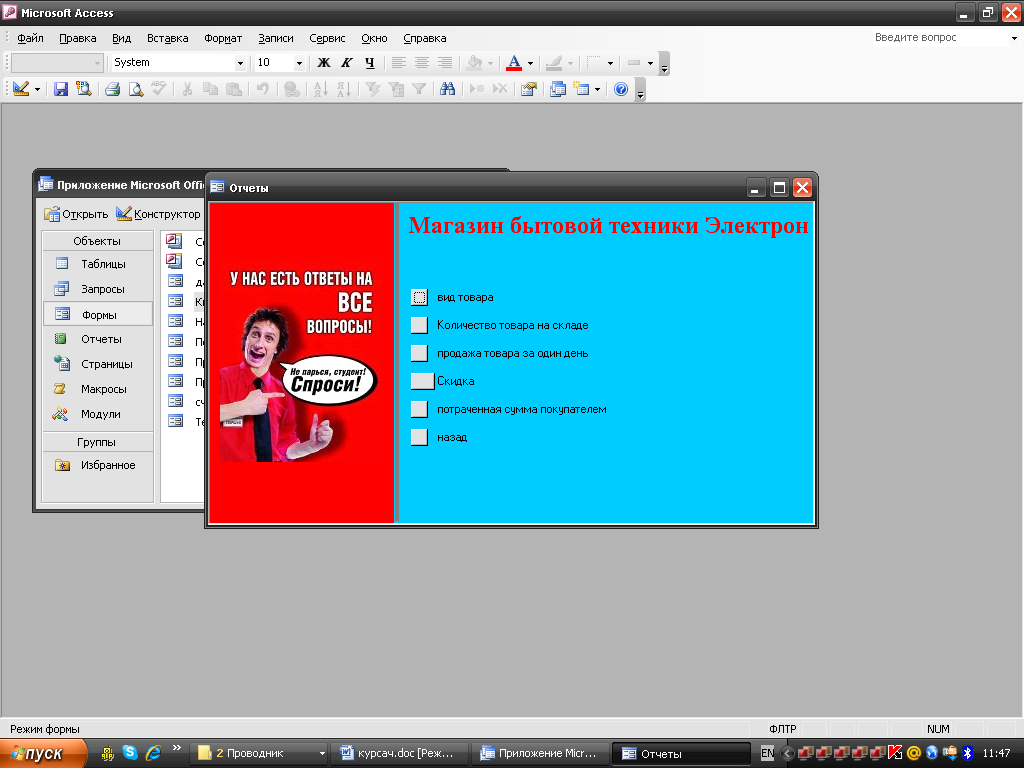Click the Delete Record icon
This screenshot has width=1024, height=768.
(500, 89)
